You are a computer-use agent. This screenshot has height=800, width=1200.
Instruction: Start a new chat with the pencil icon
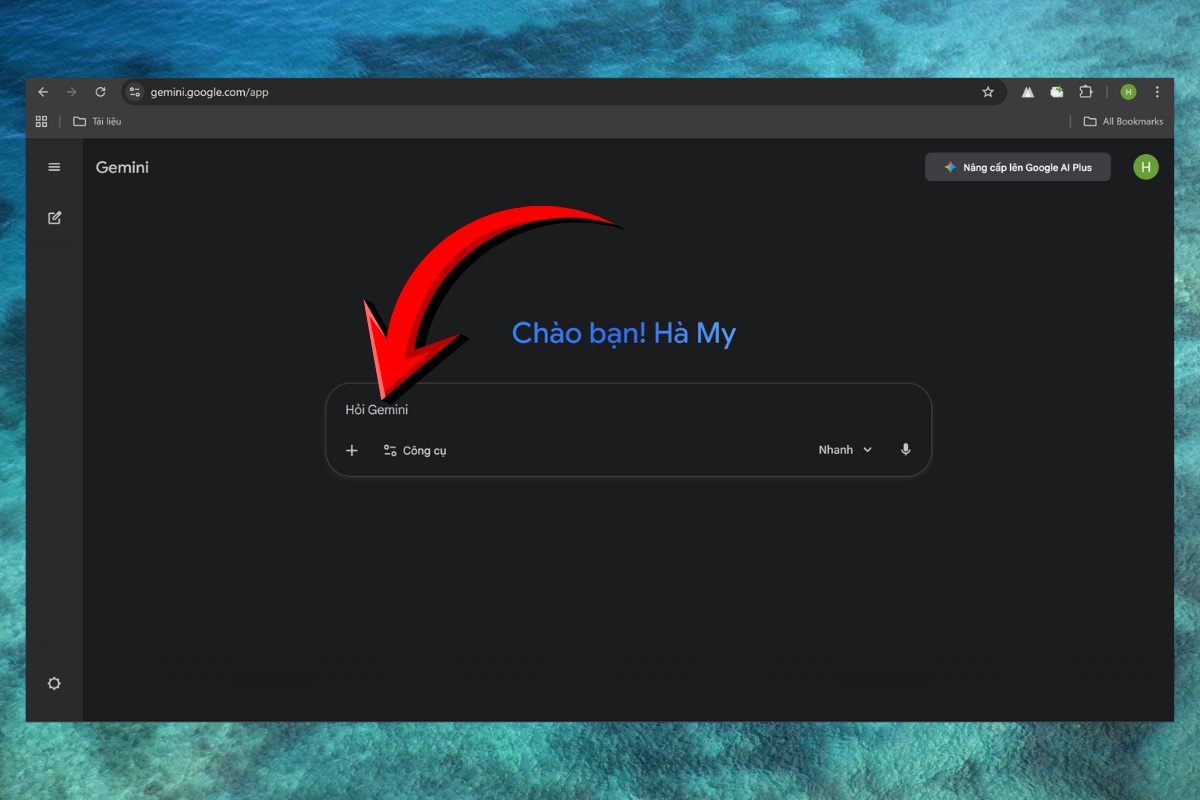55,217
